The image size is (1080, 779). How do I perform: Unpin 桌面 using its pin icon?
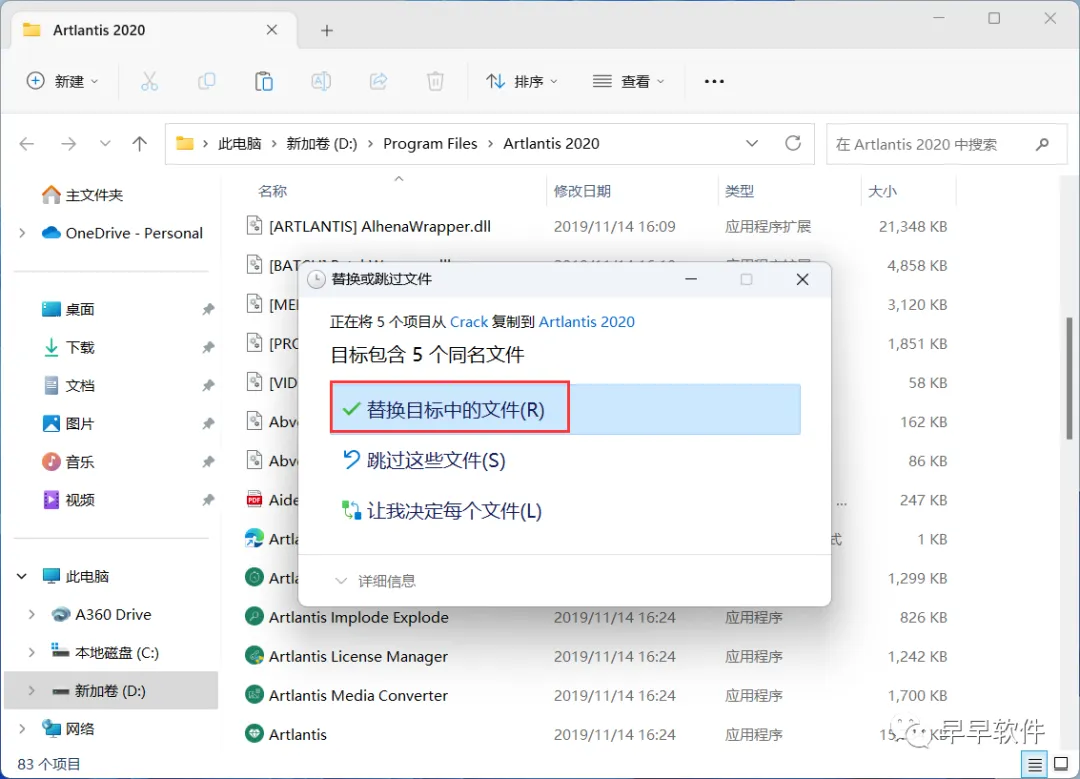[x=208, y=309]
